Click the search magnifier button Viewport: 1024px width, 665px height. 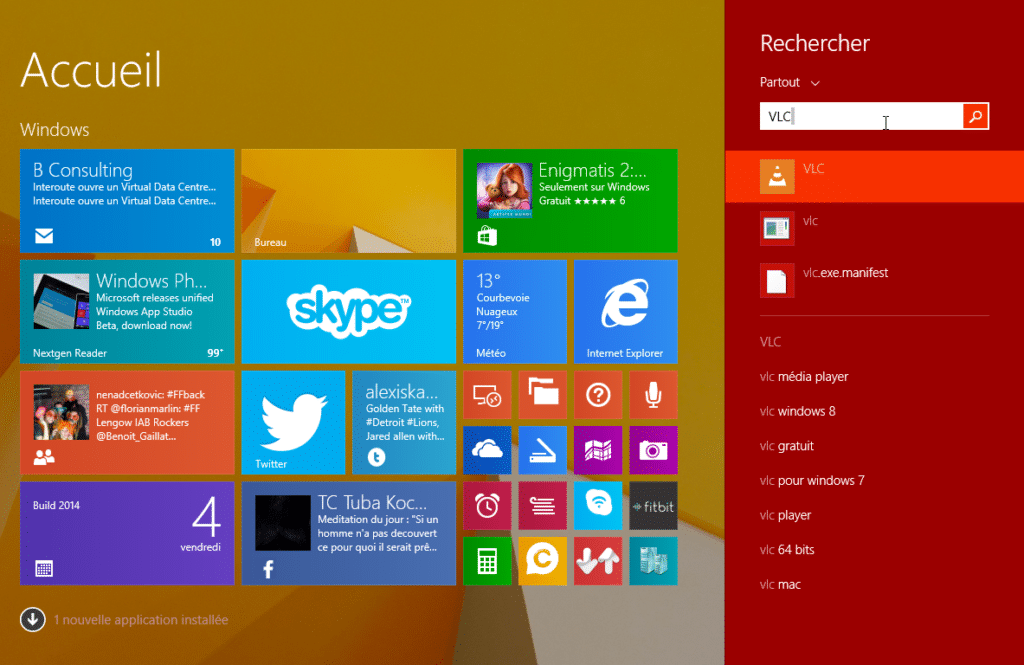(x=976, y=116)
